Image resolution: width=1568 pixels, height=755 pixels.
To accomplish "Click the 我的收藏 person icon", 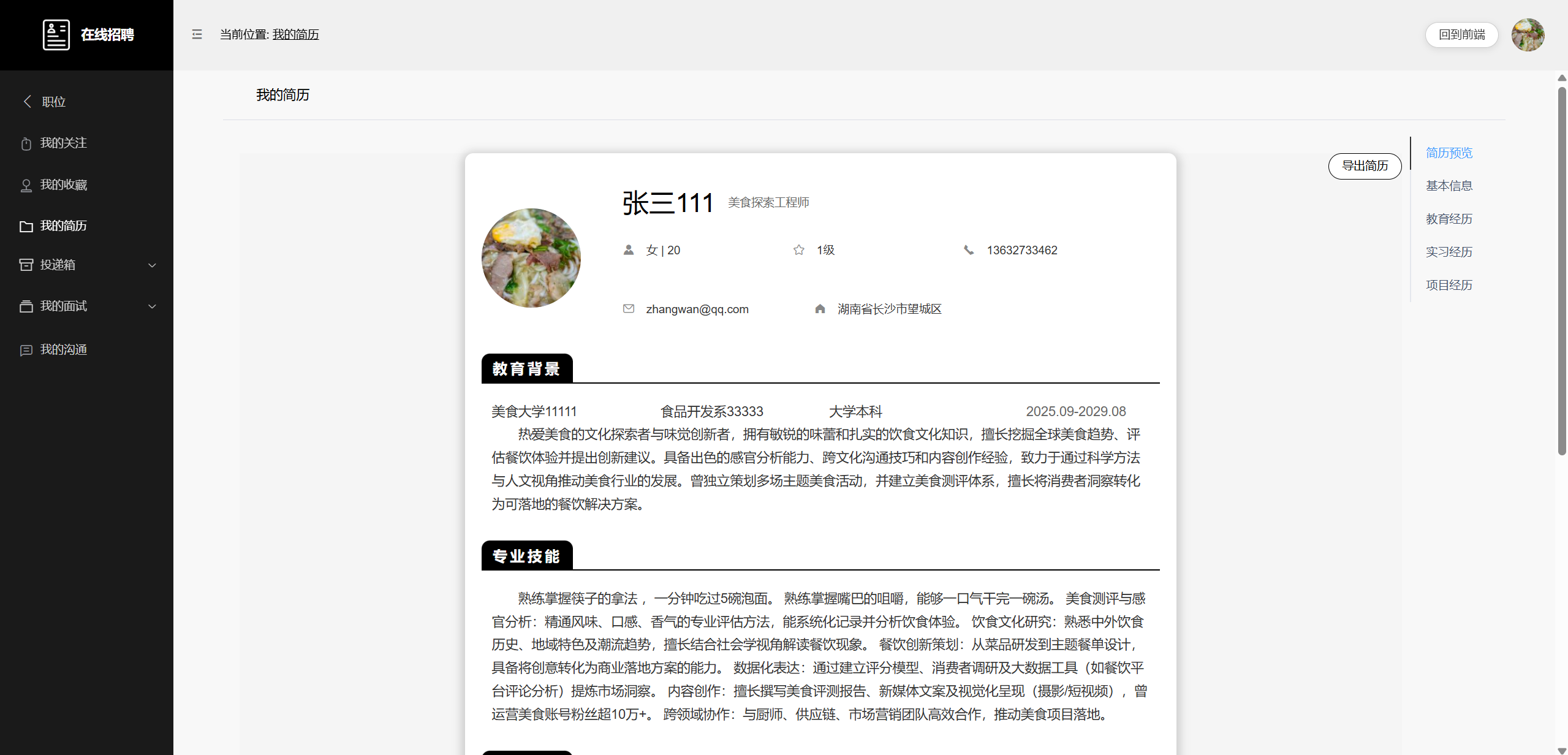I will point(26,186).
